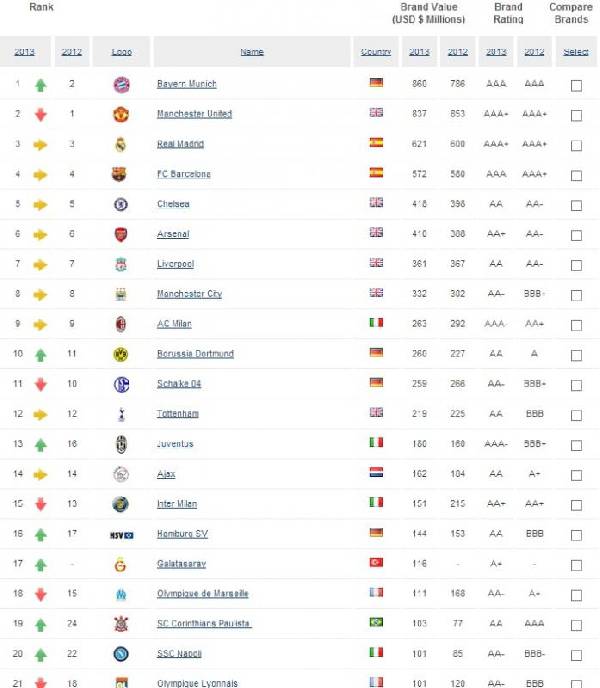Click the Manchester United crest icon
Screen dimensions: 600x688
coord(121,114)
